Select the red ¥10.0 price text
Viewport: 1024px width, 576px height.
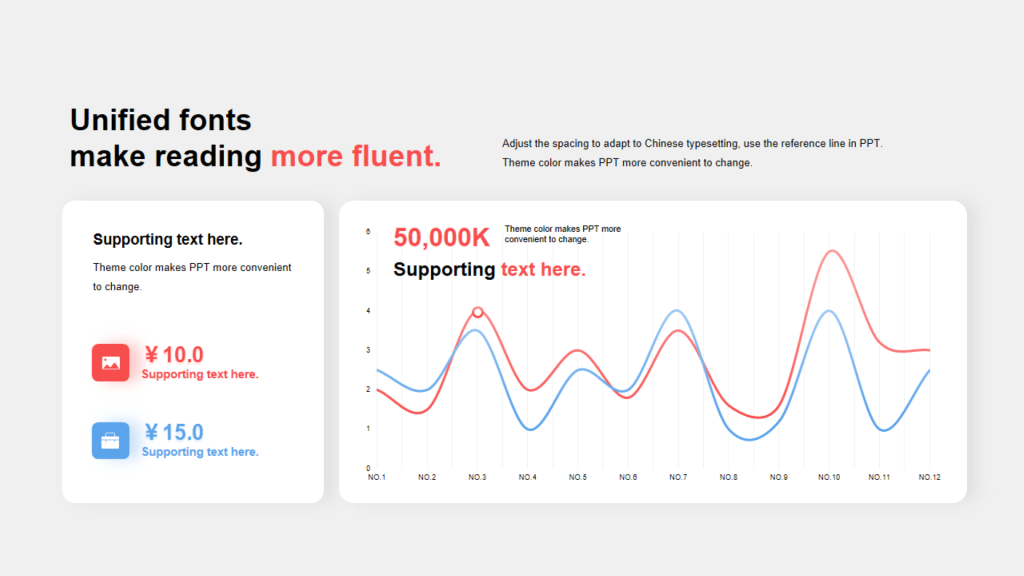coord(174,354)
